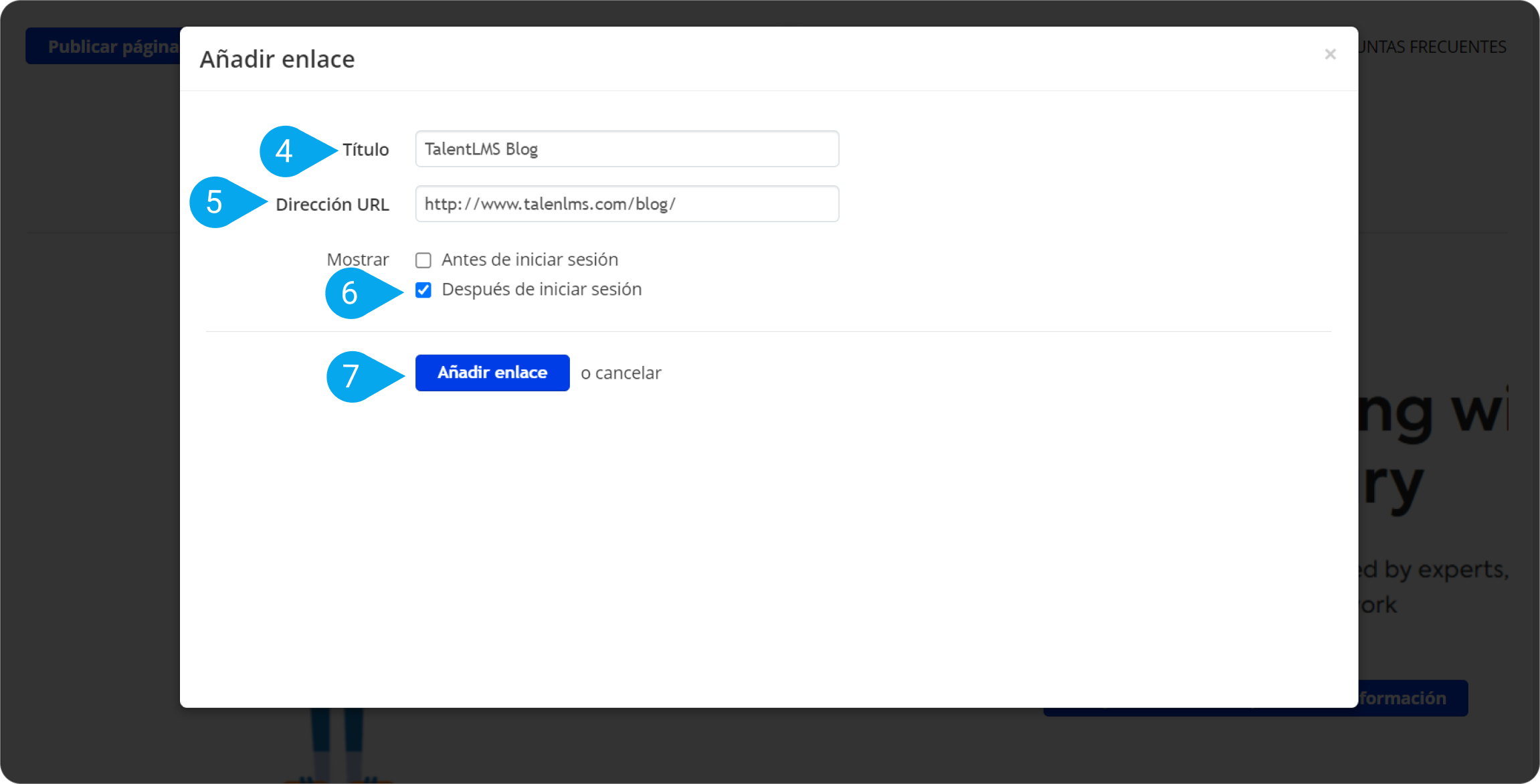
Task: Click the Título label
Action: 366,149
